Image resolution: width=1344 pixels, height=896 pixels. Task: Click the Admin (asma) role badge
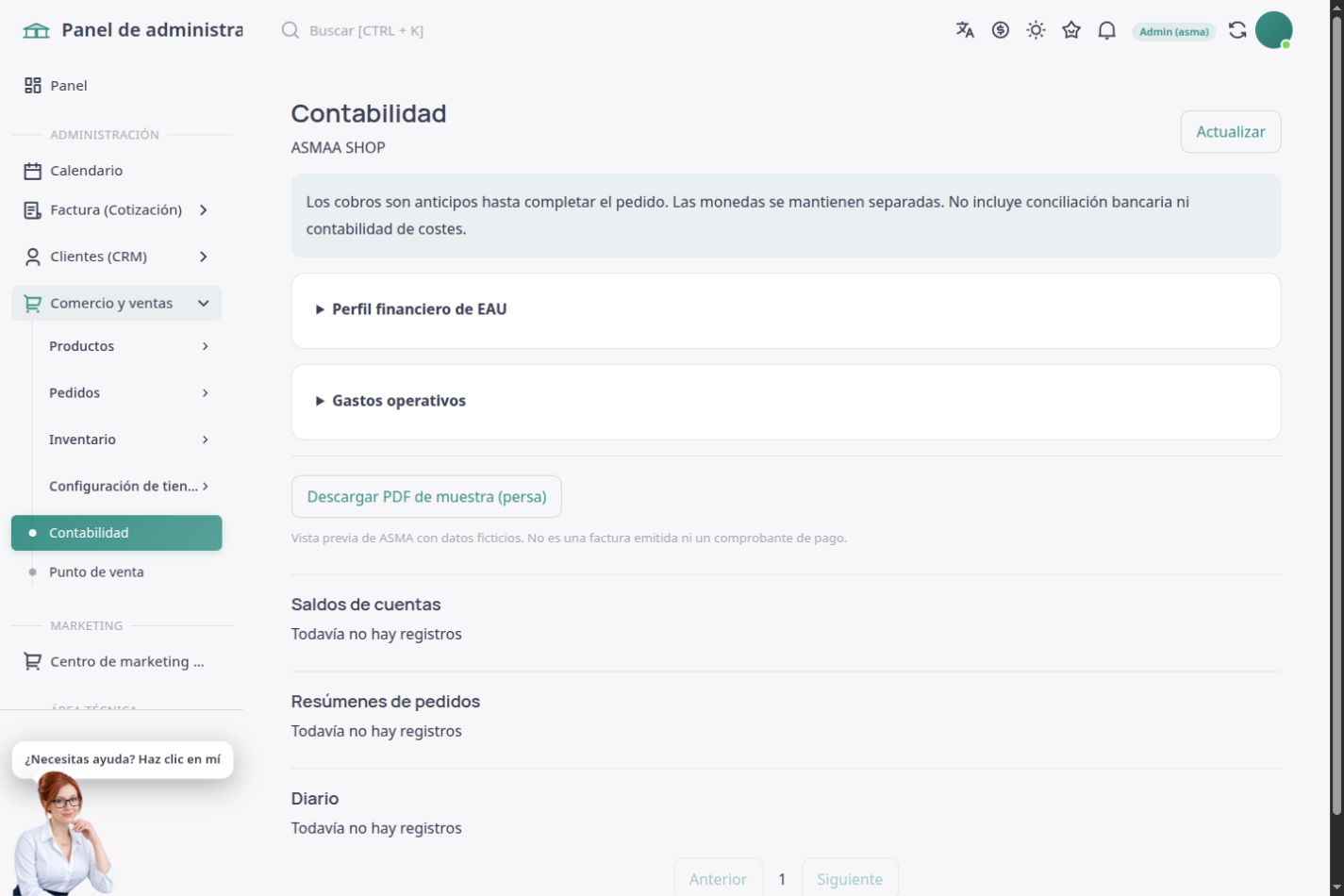pos(1174,31)
